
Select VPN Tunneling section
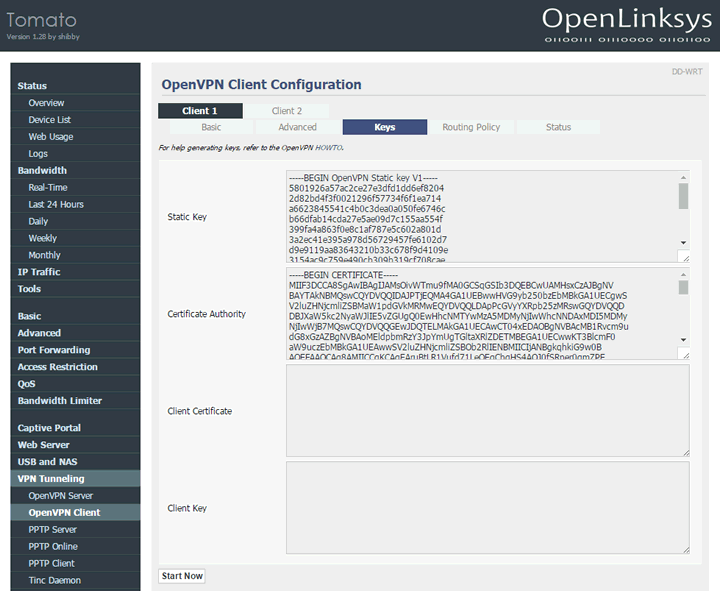(x=75, y=478)
